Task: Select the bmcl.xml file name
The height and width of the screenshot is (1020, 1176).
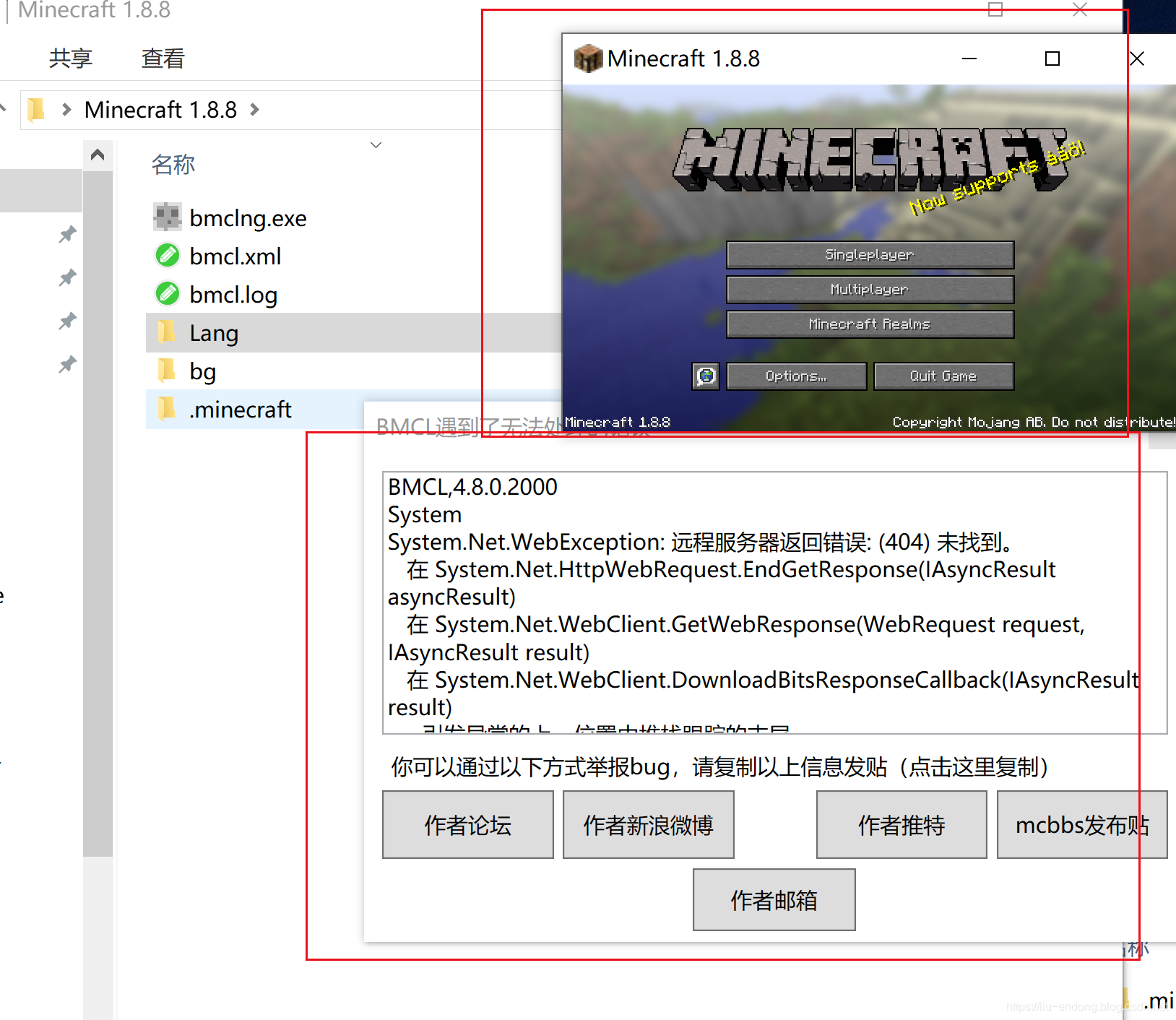Action: (x=235, y=256)
